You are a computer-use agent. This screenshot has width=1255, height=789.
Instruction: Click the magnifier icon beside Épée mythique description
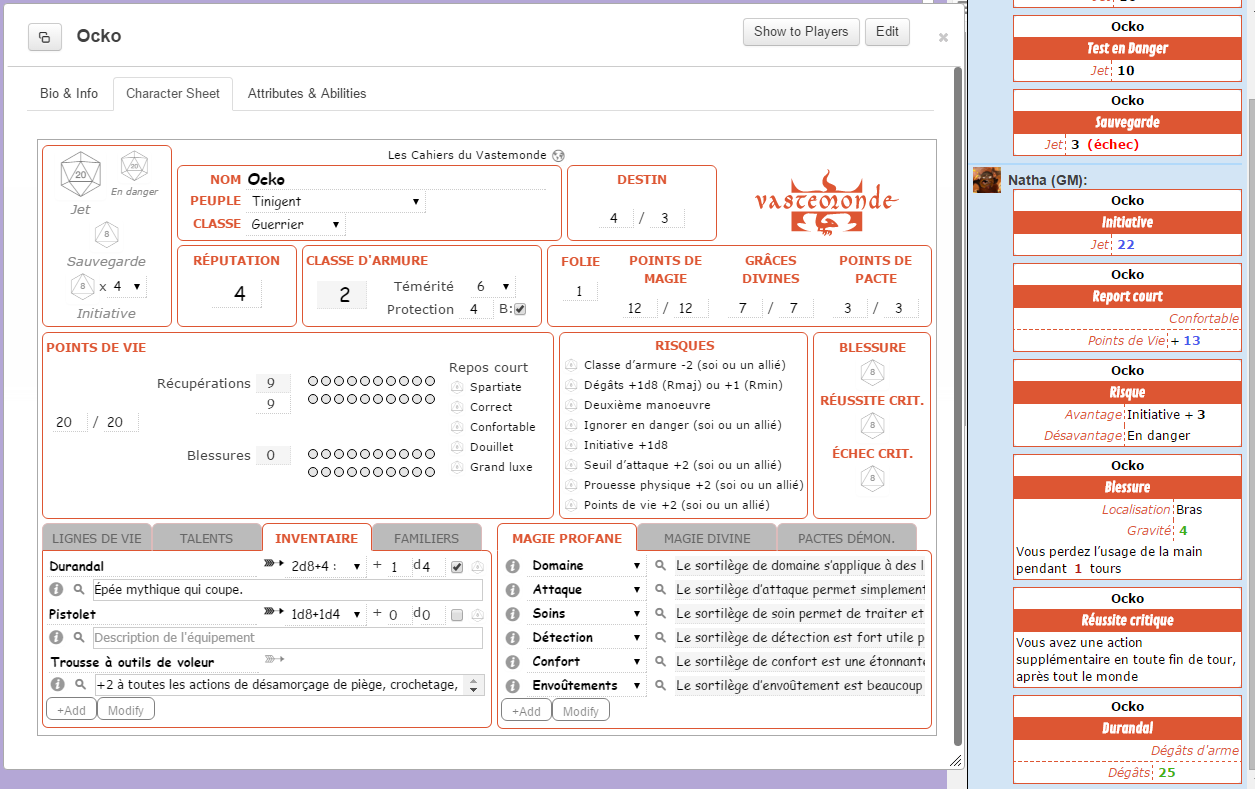(x=79, y=590)
